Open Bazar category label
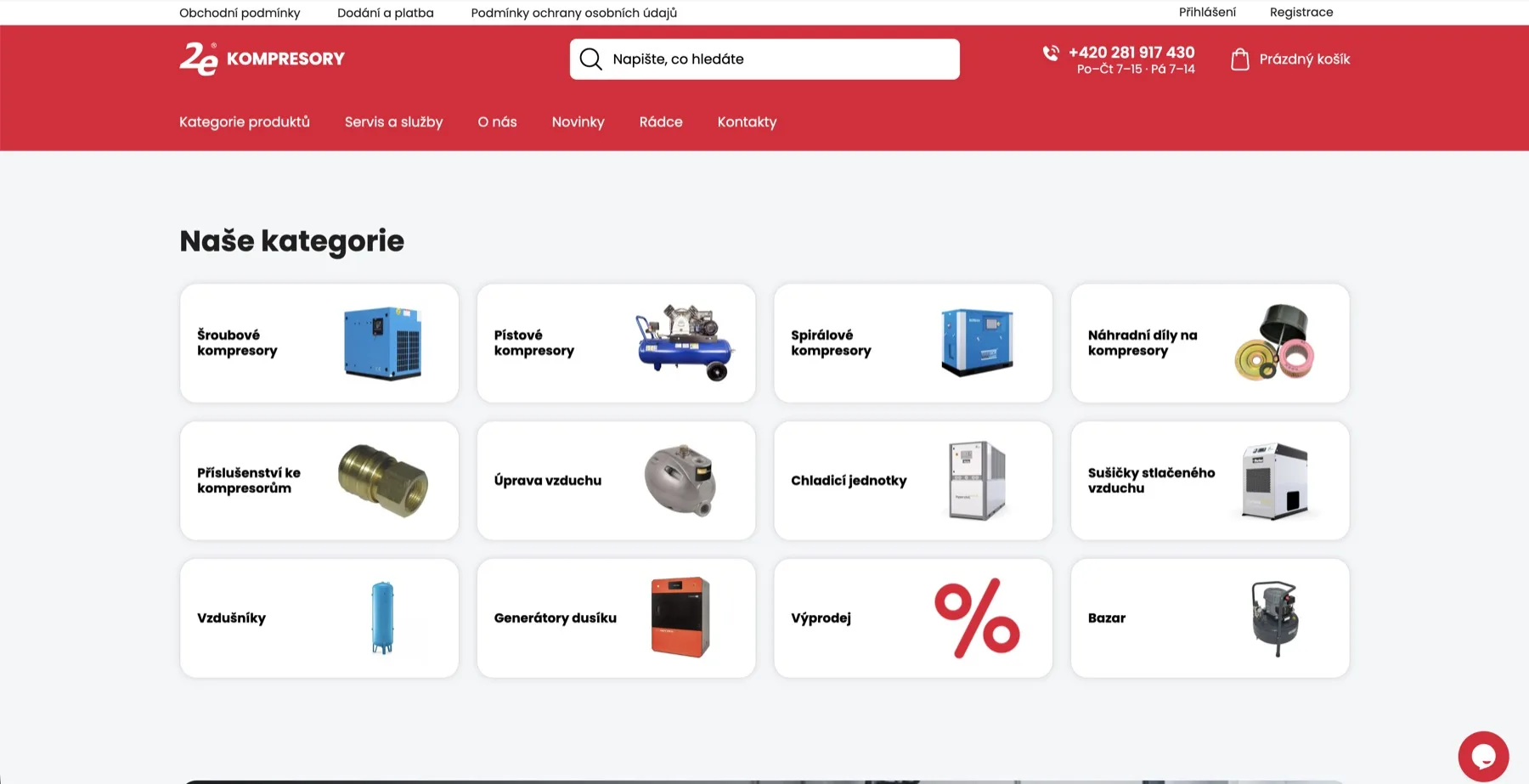Image resolution: width=1529 pixels, height=784 pixels. coord(1107,618)
